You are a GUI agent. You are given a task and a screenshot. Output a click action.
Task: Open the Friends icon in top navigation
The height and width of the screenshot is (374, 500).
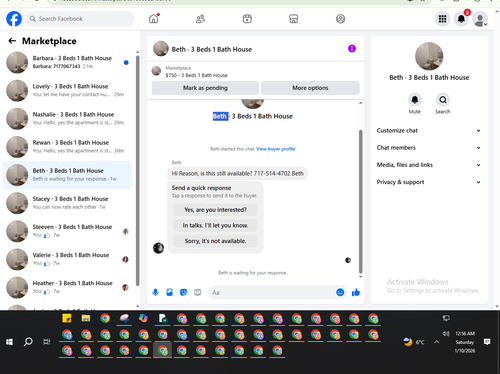[200, 19]
